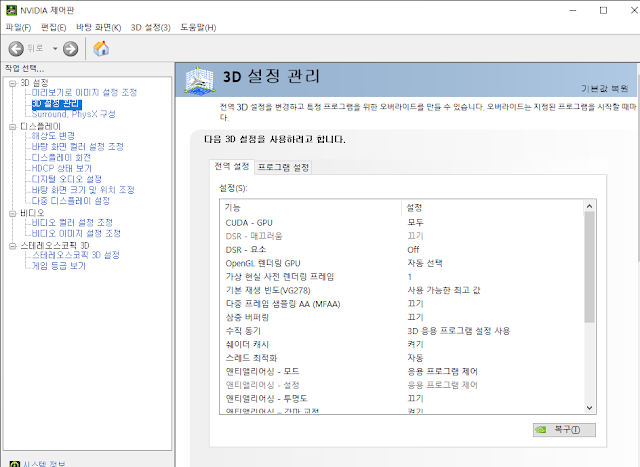Minimize the NVIDIA 제어판 window
The width and height of the screenshot is (640, 467).
coord(573,10)
